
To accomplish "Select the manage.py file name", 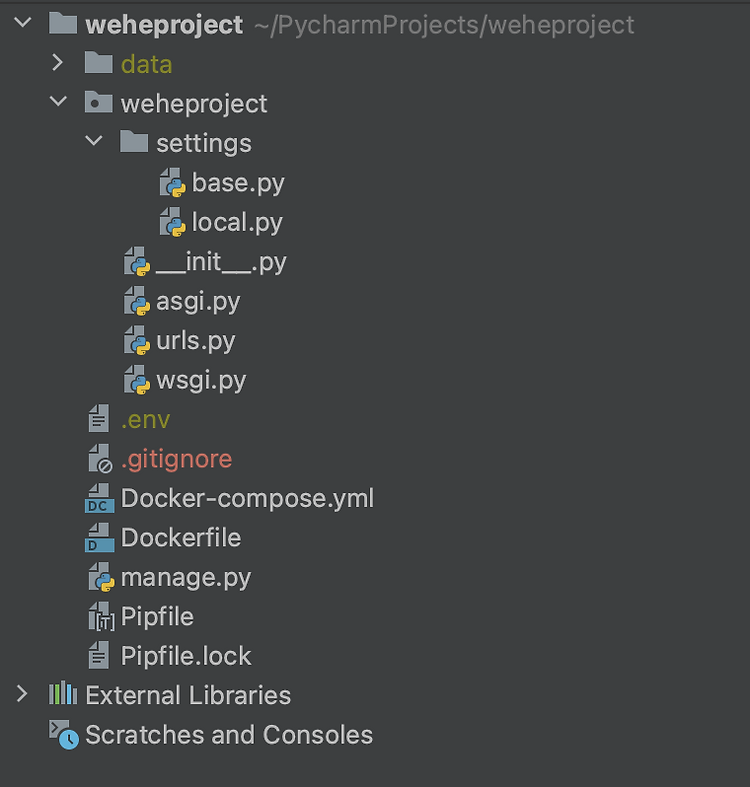I will (186, 578).
